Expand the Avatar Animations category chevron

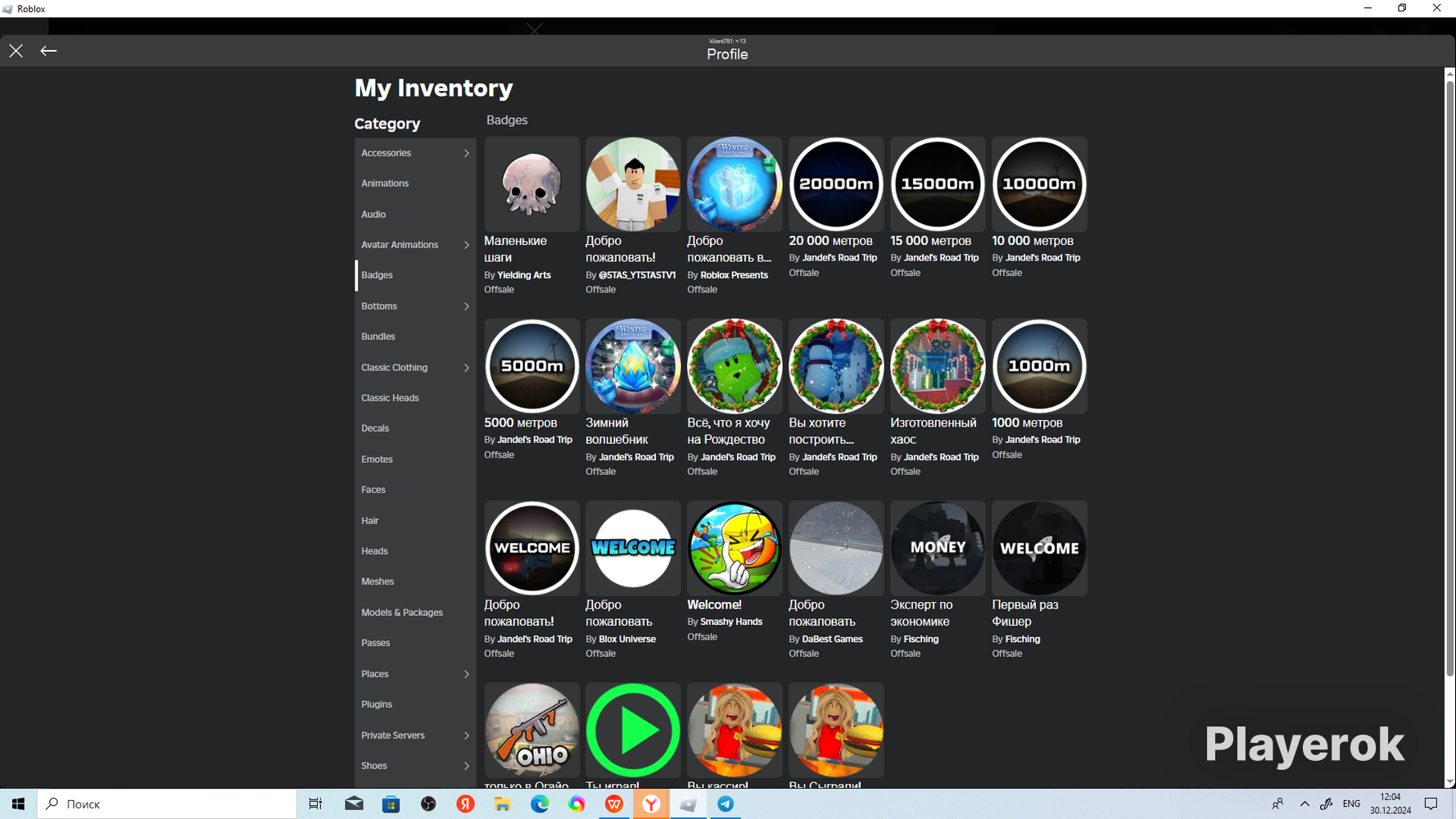coord(467,245)
